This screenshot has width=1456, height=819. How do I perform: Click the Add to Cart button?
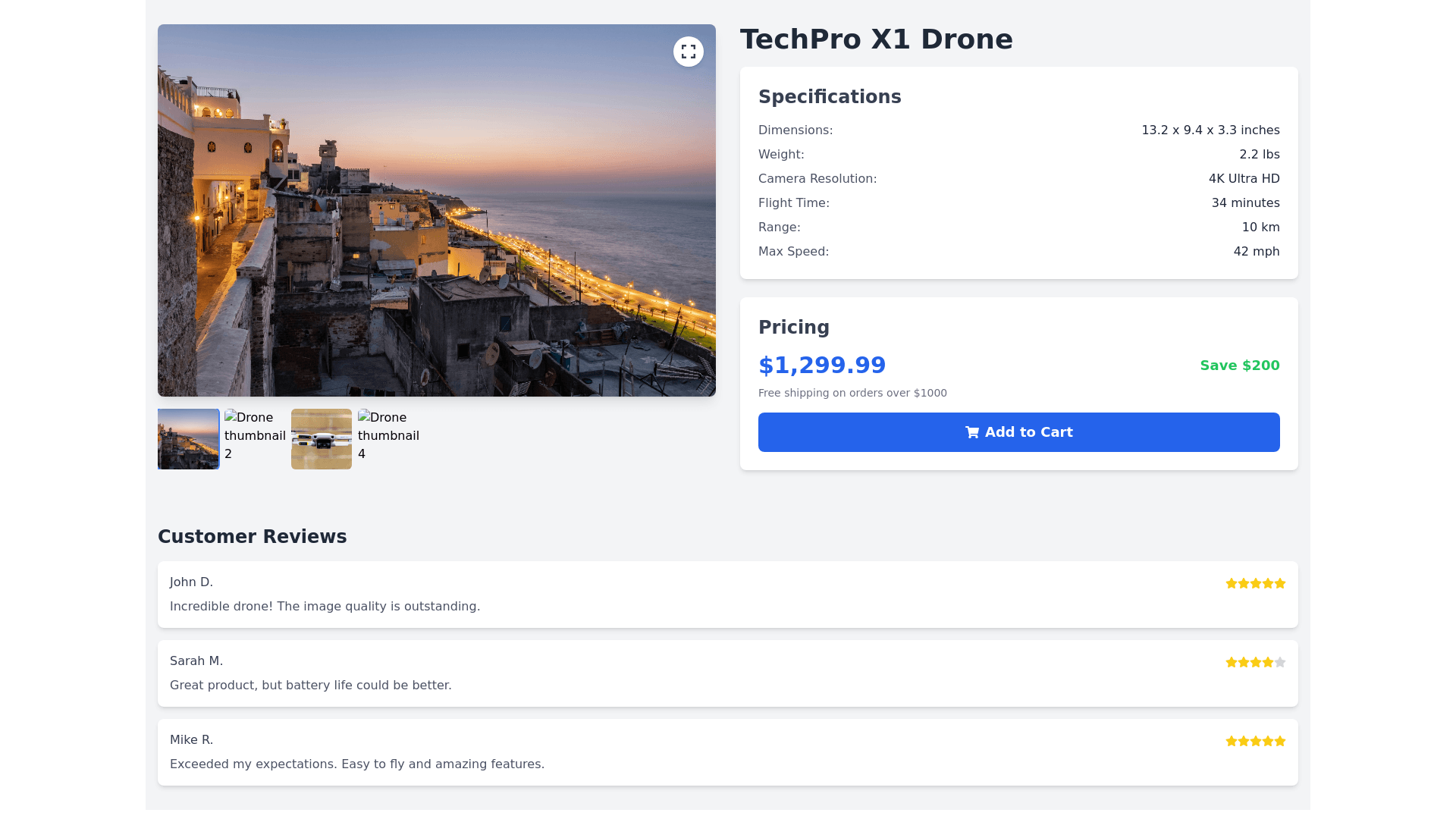1018,432
